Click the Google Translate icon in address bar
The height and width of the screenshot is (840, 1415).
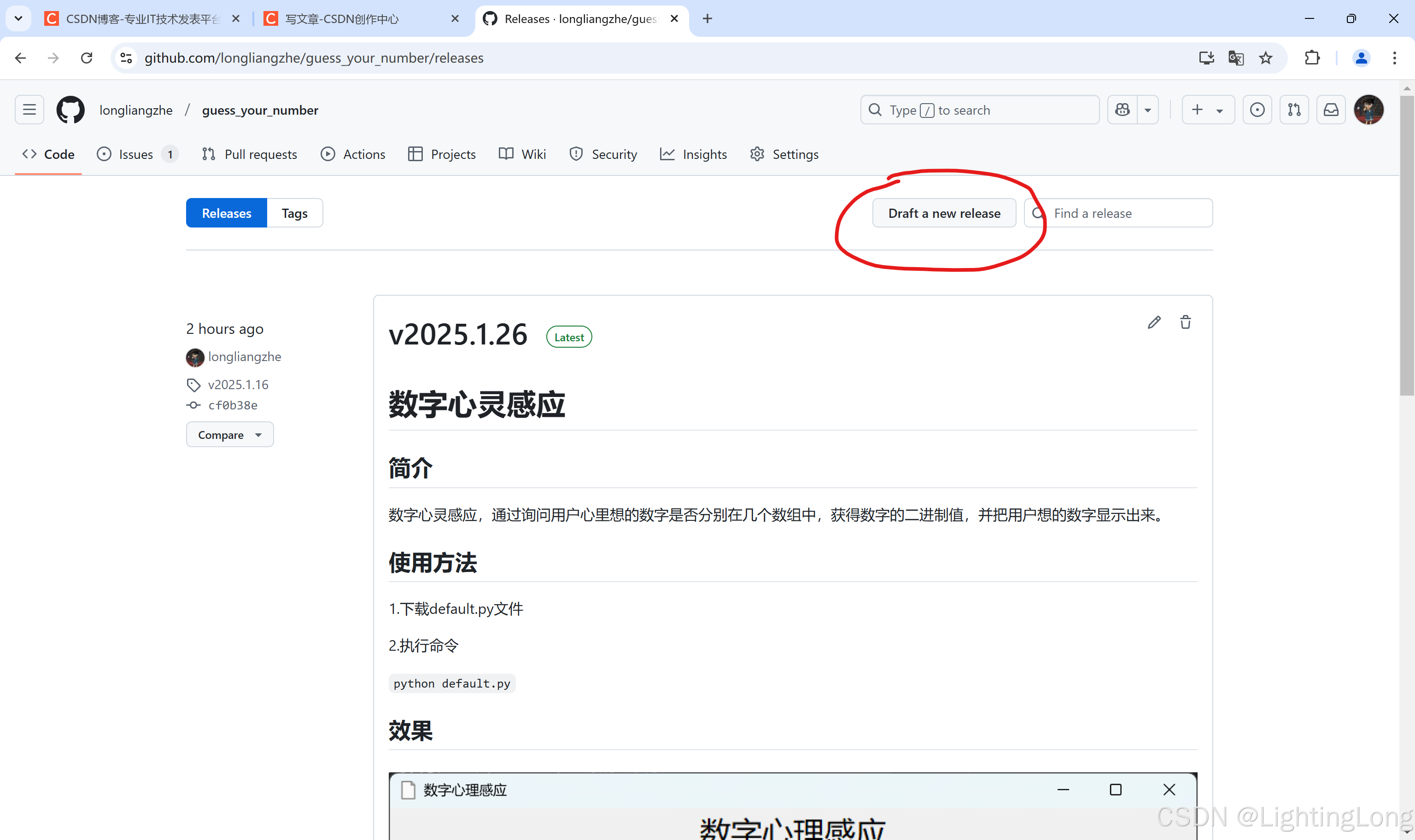click(1235, 58)
